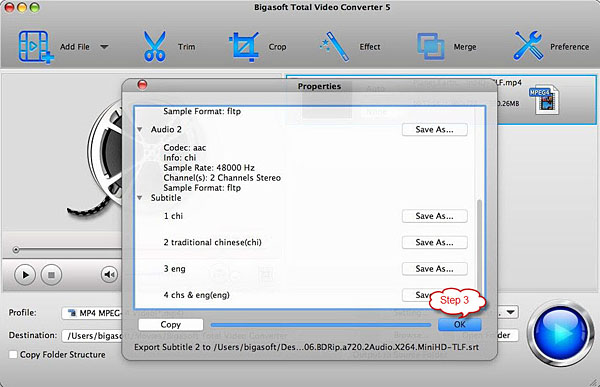Open the Profile format dropdown
The height and width of the screenshot is (387, 600).
coord(92,313)
